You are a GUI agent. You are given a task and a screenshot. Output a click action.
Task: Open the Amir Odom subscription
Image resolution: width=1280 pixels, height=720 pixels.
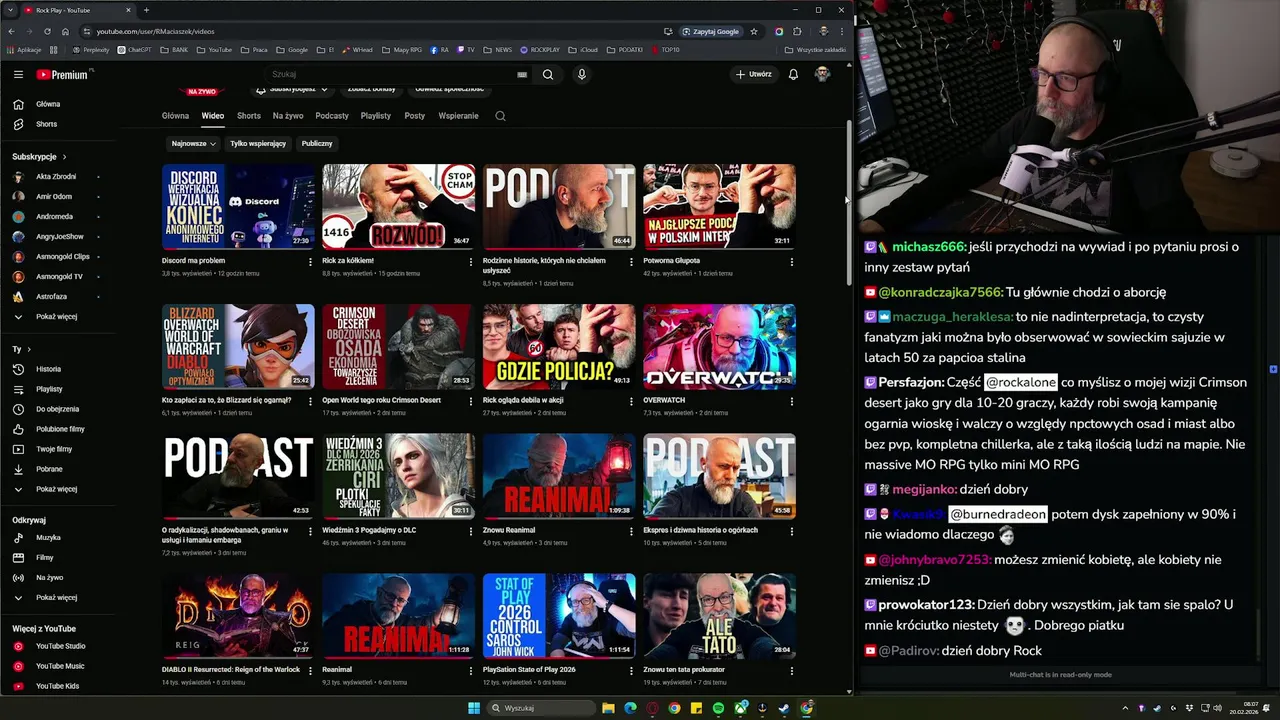pos(54,196)
